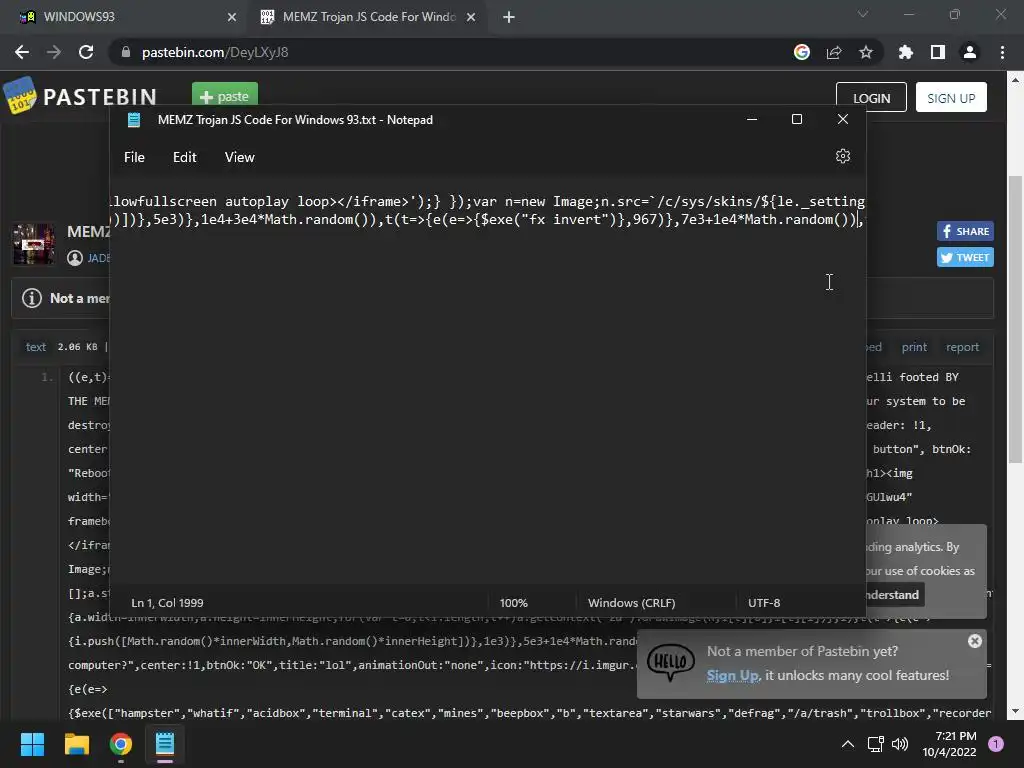
Task: Click the site lock icon in address bar
Action: click(x=126, y=52)
